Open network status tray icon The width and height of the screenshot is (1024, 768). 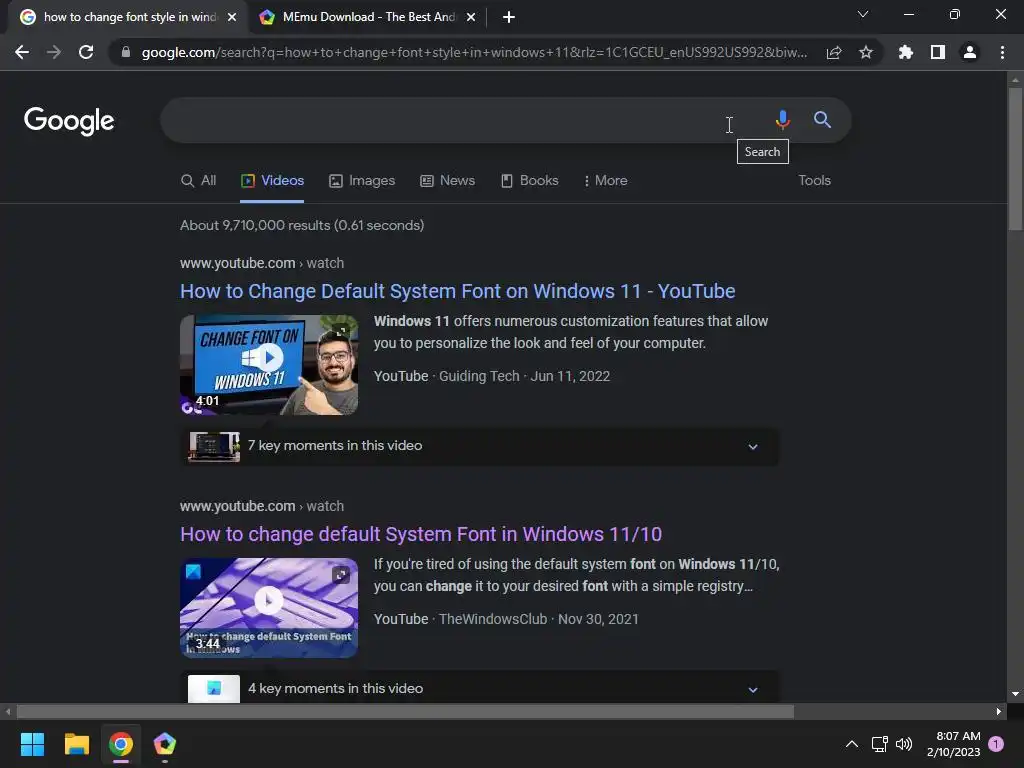880,744
